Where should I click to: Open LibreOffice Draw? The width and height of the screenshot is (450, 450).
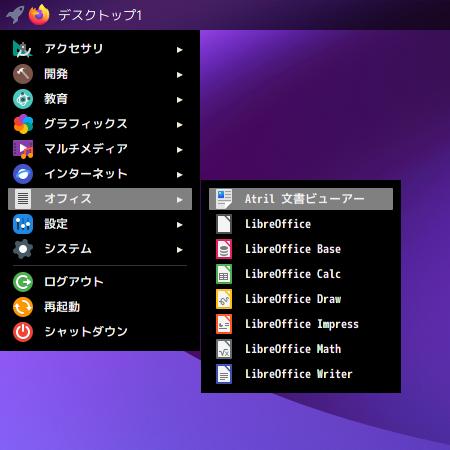click(301, 299)
